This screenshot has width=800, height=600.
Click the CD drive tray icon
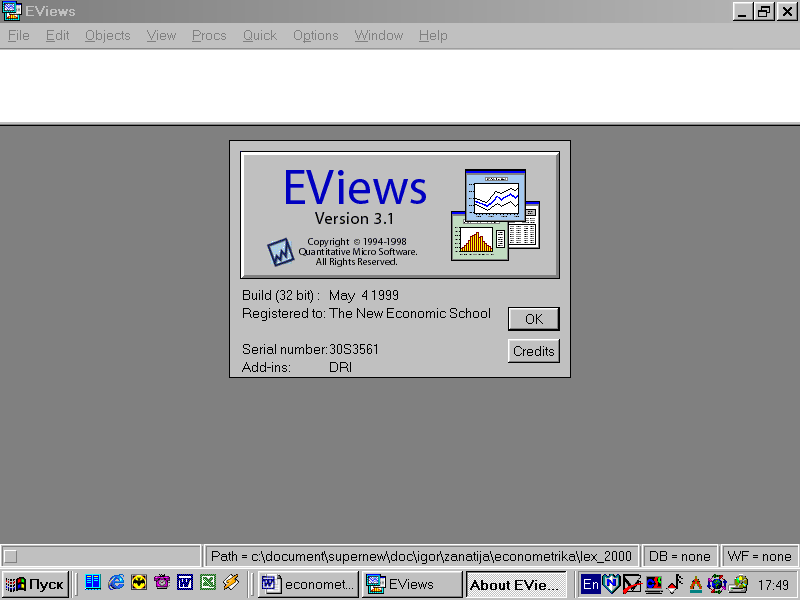point(738,584)
